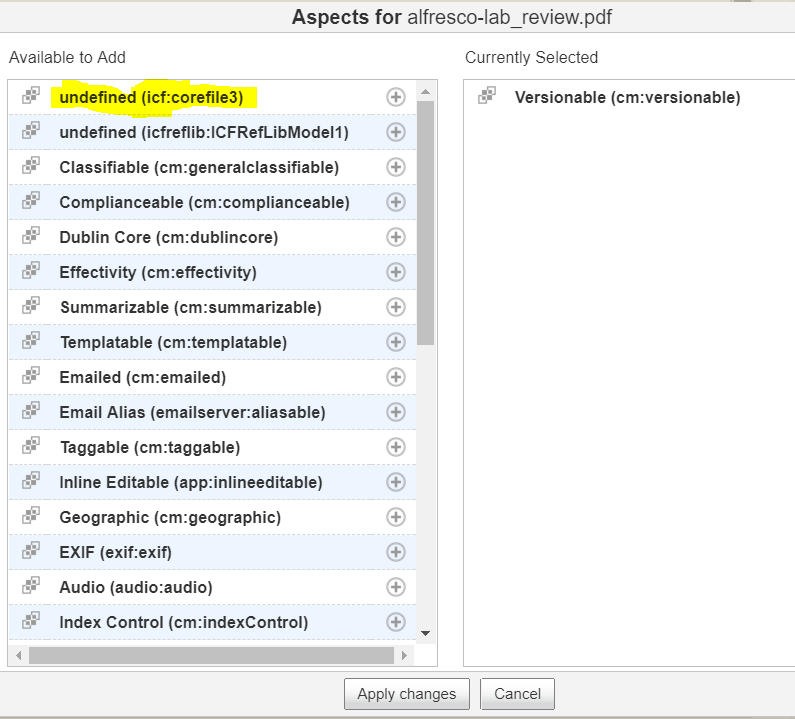
Task: Add the Dublin Core aspect via its plus icon
Action: click(x=395, y=237)
